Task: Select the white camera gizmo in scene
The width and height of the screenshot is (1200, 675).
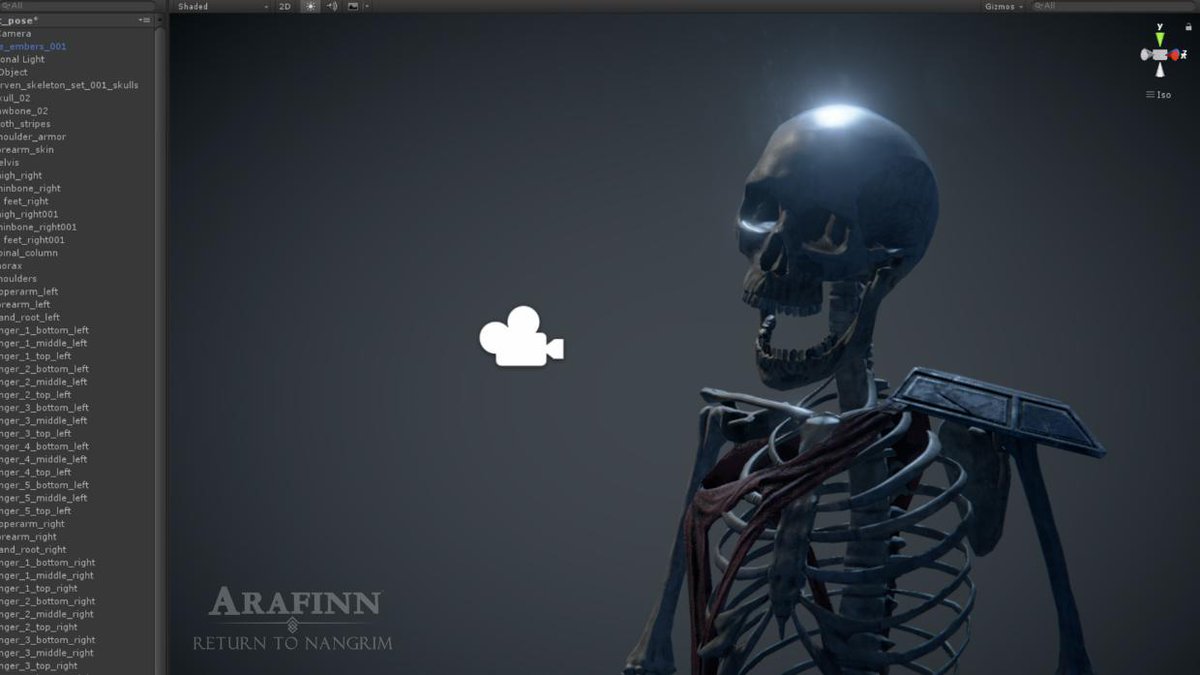Action: point(521,336)
